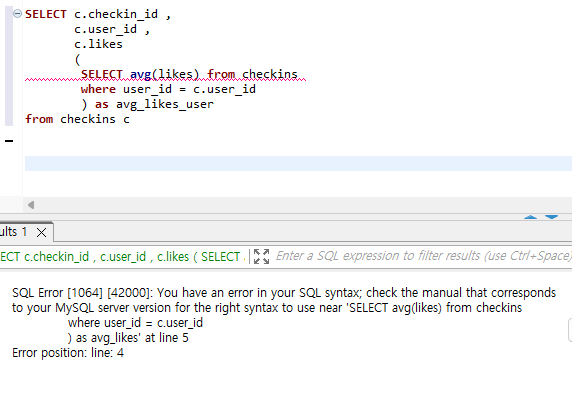This screenshot has height=409, width=572.
Task: Click the 'SELECT c.checkin_id ,' first line
Action: pos(98,14)
